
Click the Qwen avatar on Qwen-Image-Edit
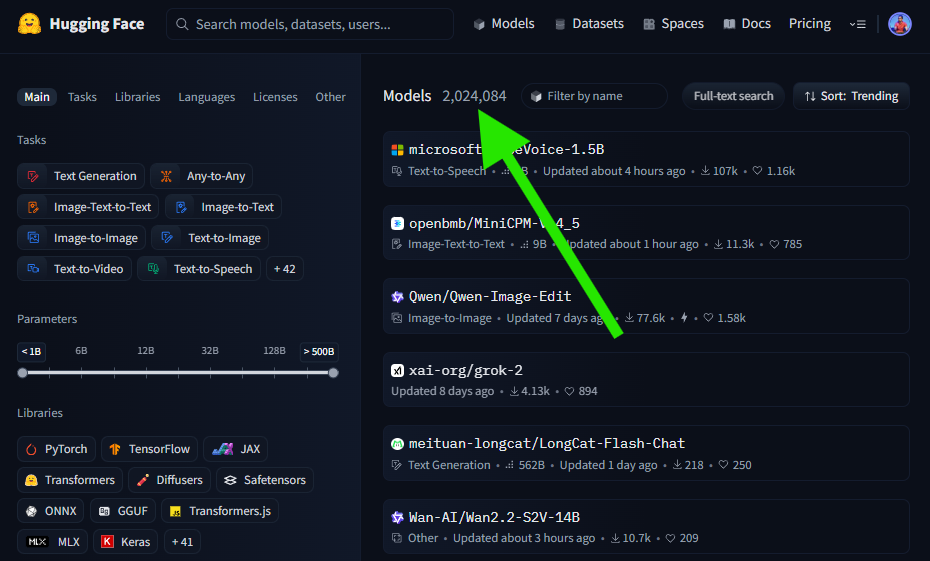[x=397, y=297]
